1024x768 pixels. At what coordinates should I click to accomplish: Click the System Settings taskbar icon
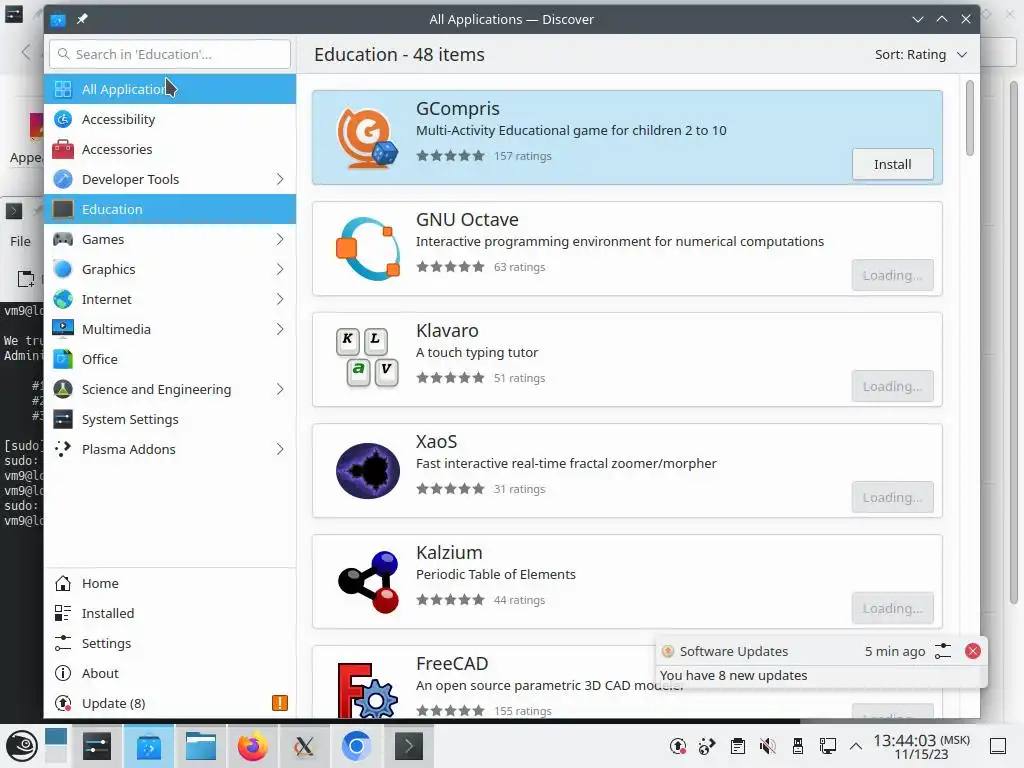point(97,746)
